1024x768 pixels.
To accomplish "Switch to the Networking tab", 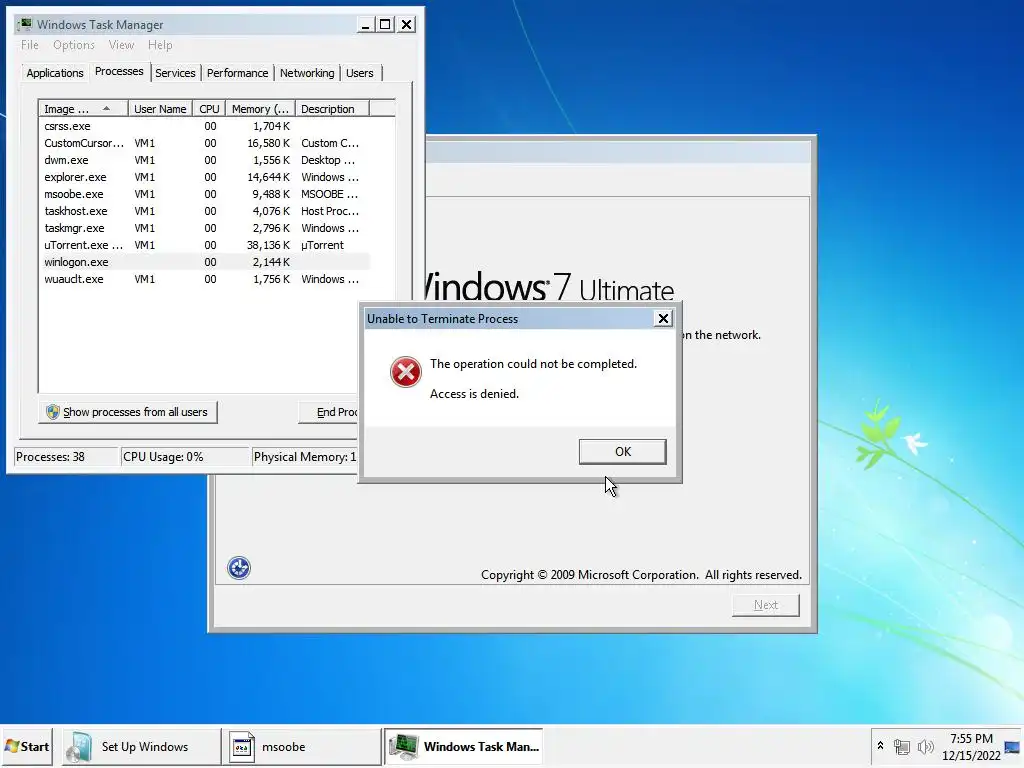I will pyautogui.click(x=307, y=73).
